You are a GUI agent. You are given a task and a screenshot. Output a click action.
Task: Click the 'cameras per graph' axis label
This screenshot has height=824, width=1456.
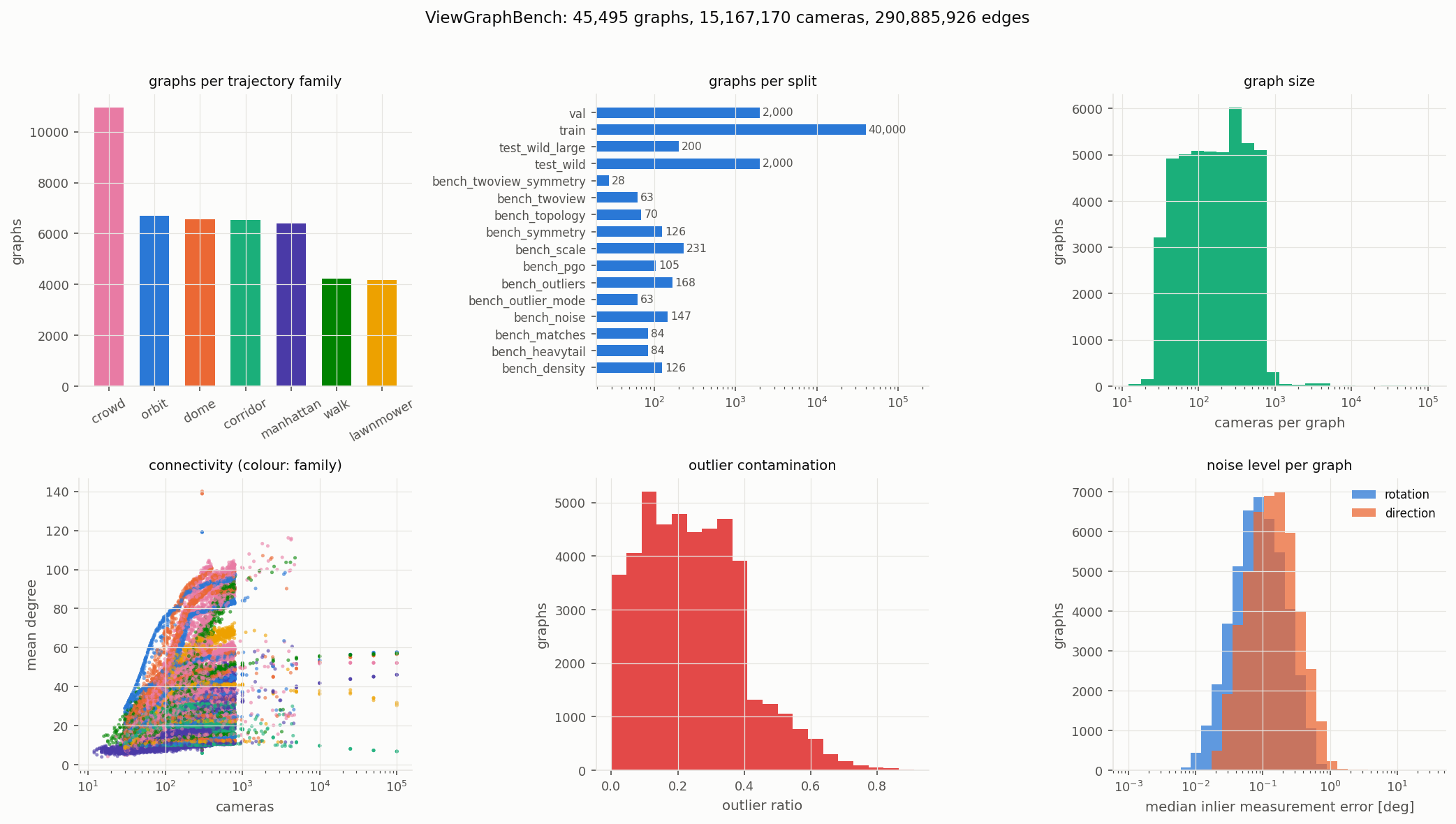coord(1279,422)
